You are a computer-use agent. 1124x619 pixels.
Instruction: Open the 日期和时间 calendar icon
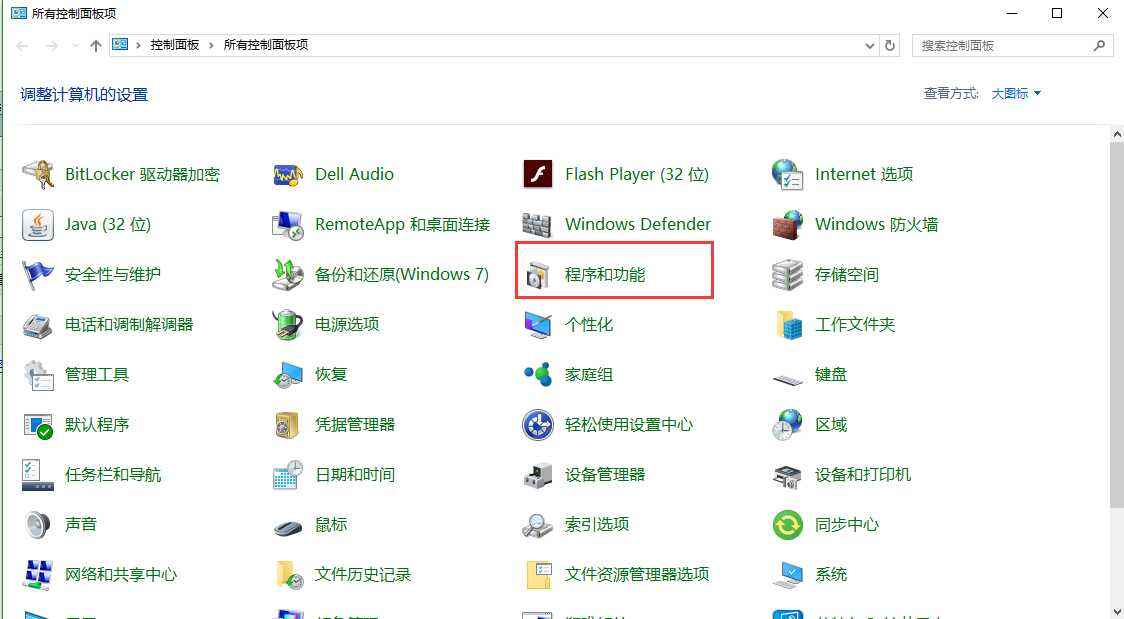pyautogui.click(x=287, y=475)
